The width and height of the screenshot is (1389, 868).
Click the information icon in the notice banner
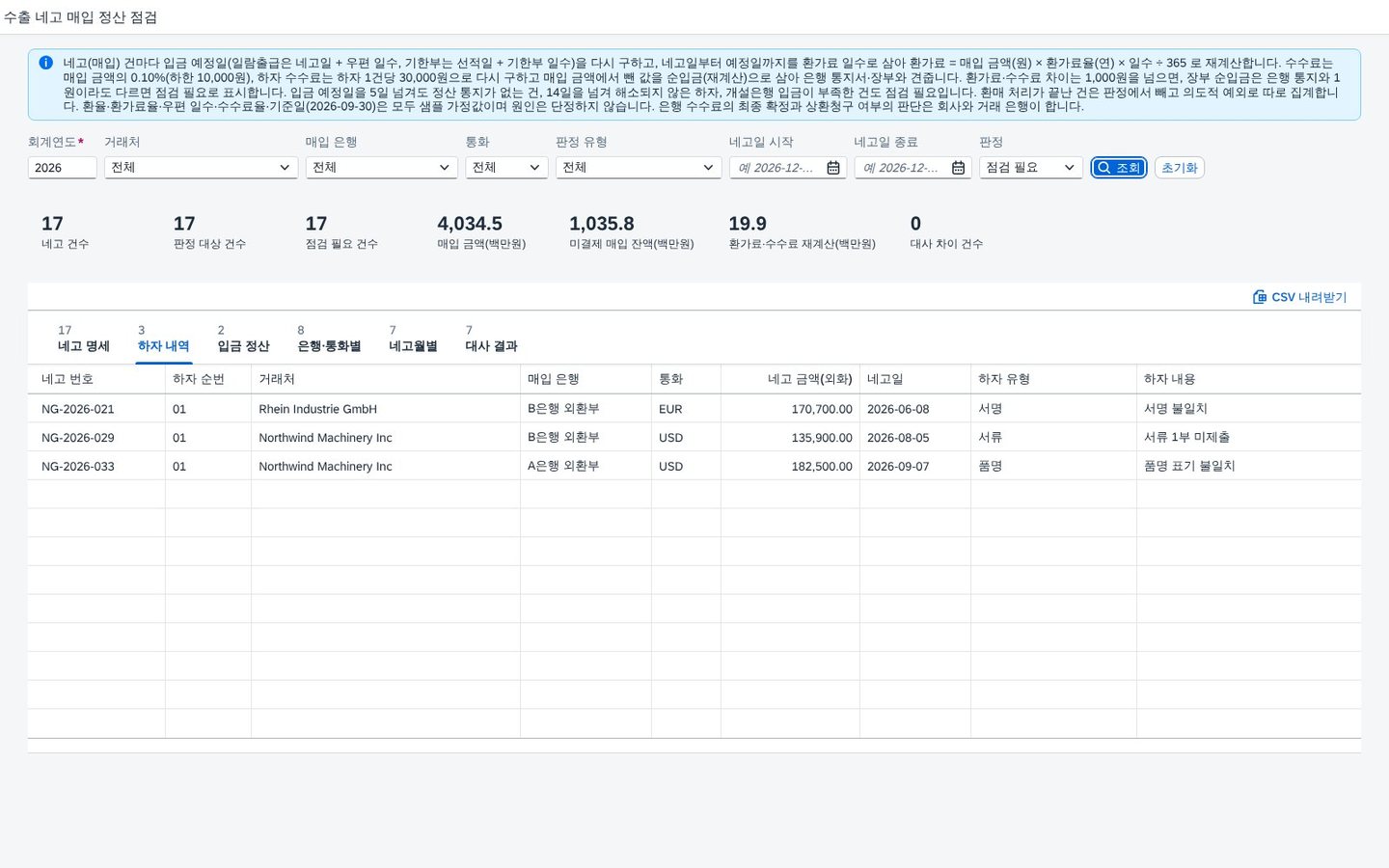point(45,63)
